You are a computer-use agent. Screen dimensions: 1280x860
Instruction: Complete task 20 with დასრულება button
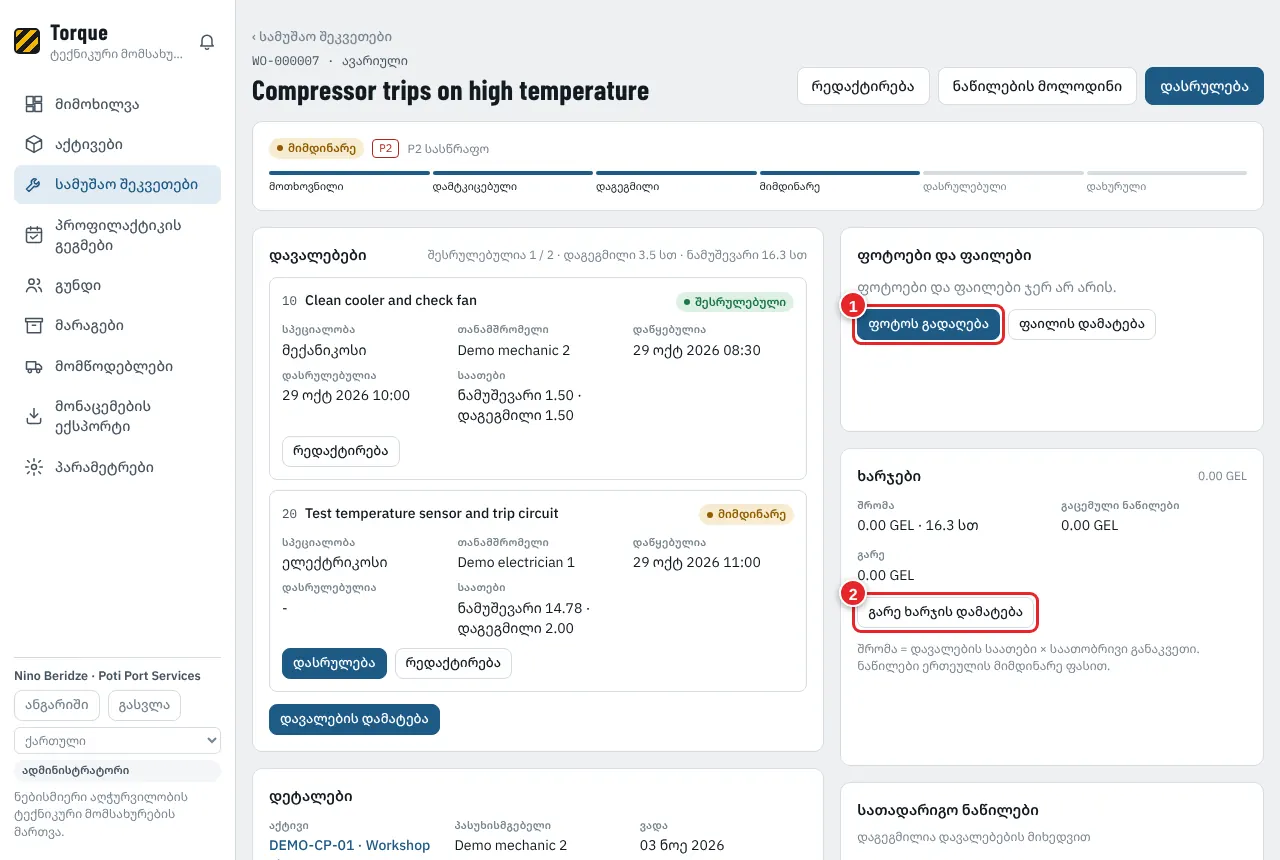(x=334, y=663)
